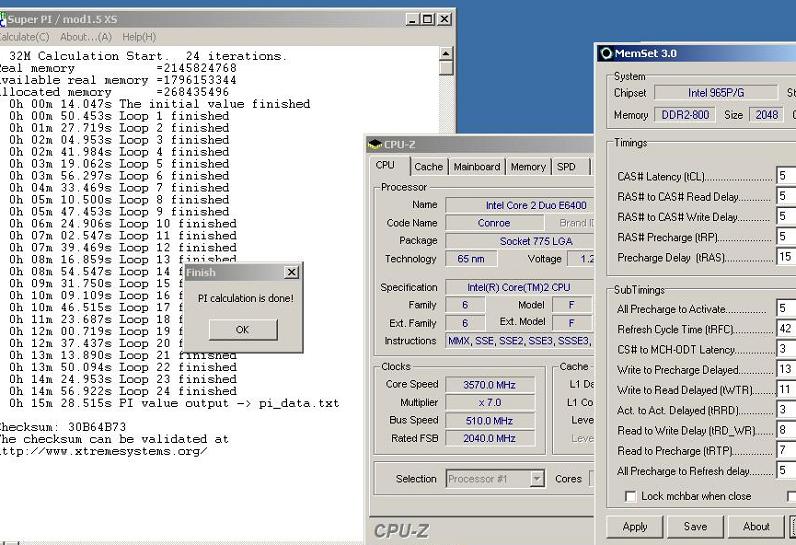
Task: Open Write to Precharge Delayed value box
Action: tap(786, 369)
